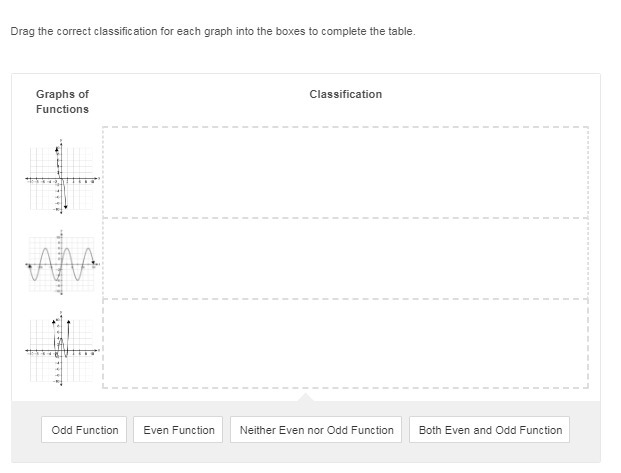
Task: Click the Even Function answer tile
Action: pos(179,430)
